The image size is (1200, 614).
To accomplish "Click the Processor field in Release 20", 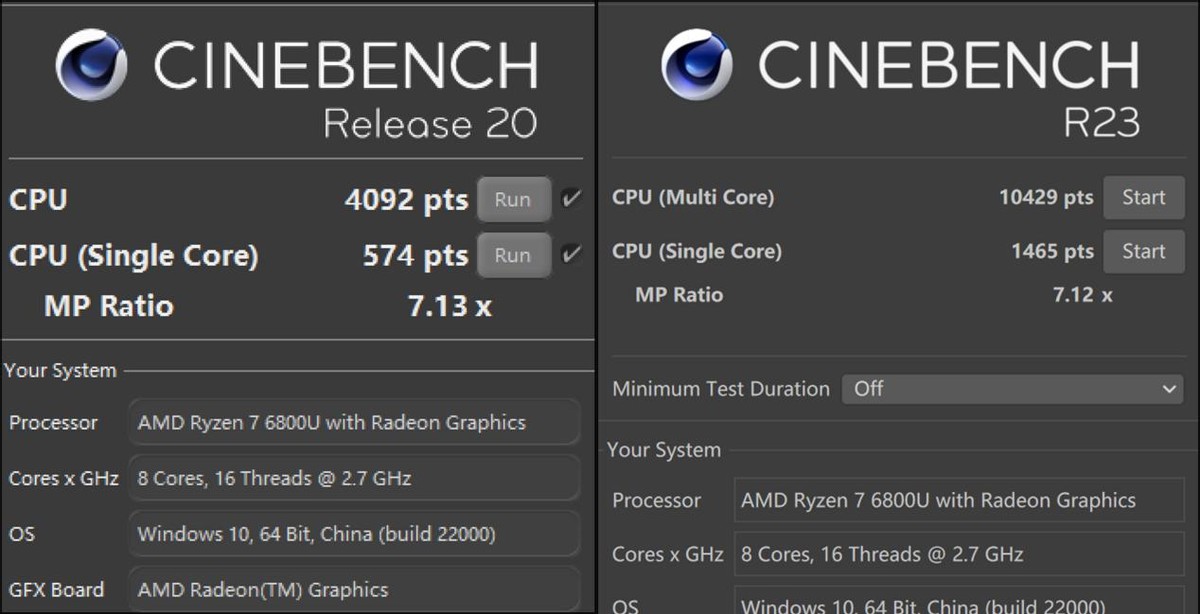I will 354,422.
